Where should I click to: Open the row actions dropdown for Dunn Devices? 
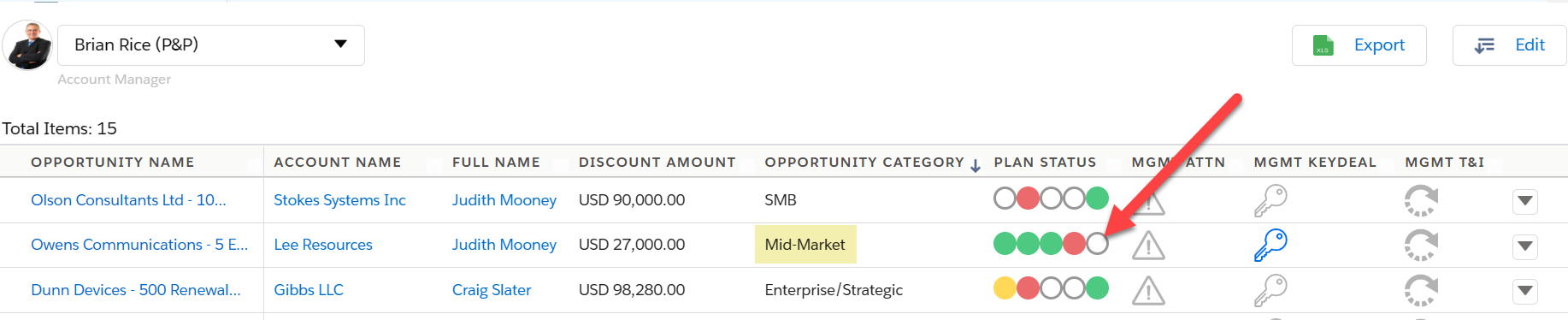(x=1525, y=291)
